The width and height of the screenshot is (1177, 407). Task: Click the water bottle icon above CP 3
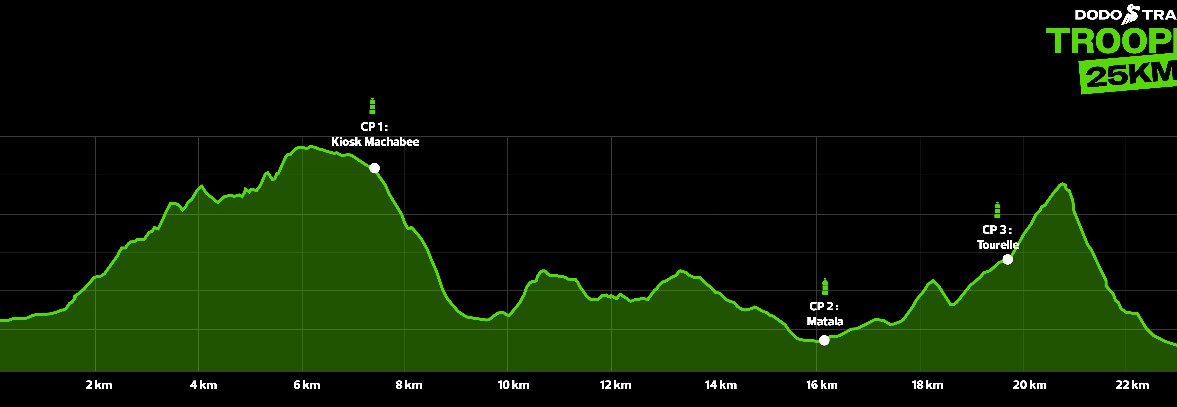pos(997,210)
